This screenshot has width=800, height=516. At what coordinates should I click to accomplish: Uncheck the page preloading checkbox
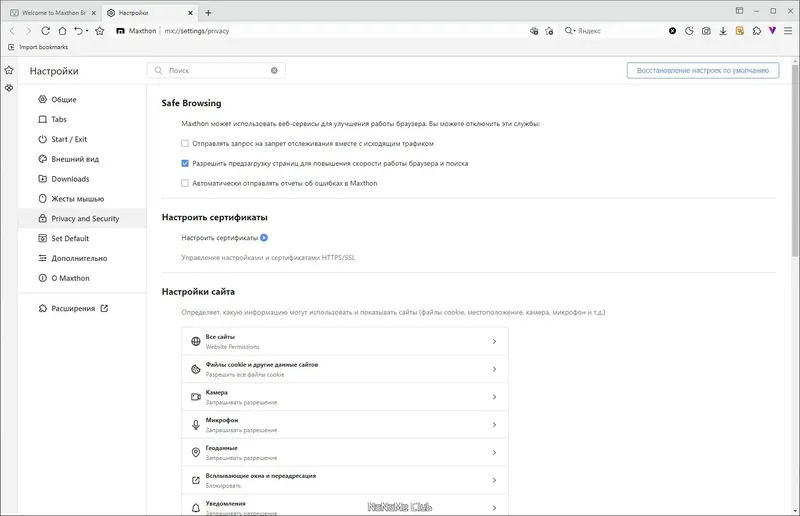(185, 163)
